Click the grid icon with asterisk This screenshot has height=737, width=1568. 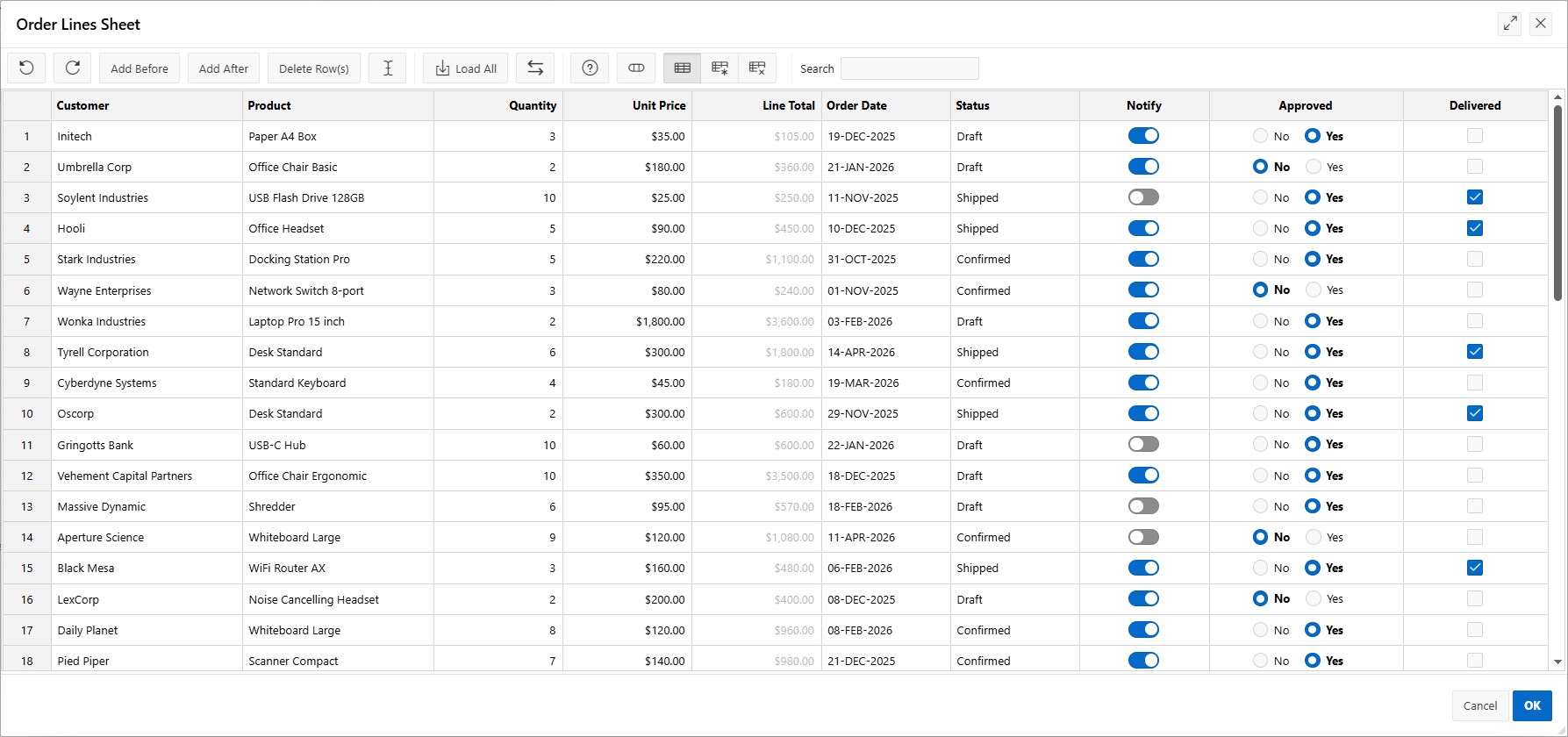click(720, 68)
